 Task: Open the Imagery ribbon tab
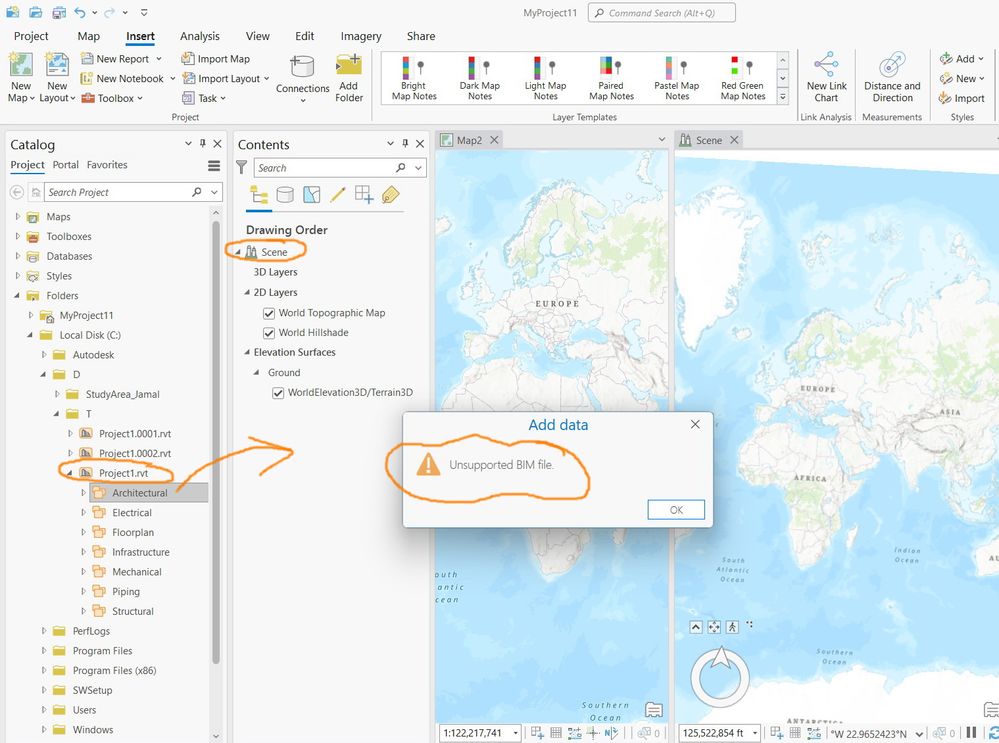361,36
